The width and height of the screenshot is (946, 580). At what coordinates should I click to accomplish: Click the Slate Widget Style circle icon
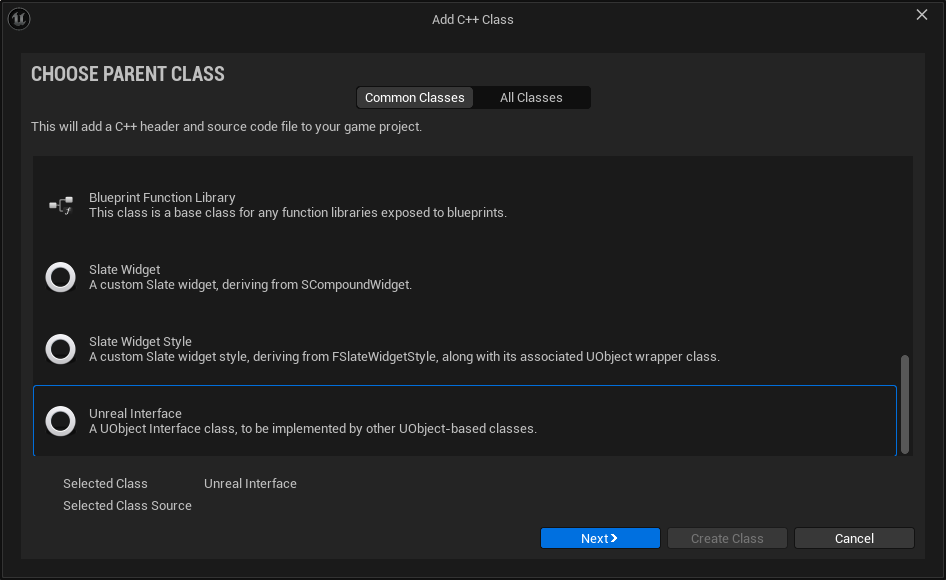pos(60,349)
